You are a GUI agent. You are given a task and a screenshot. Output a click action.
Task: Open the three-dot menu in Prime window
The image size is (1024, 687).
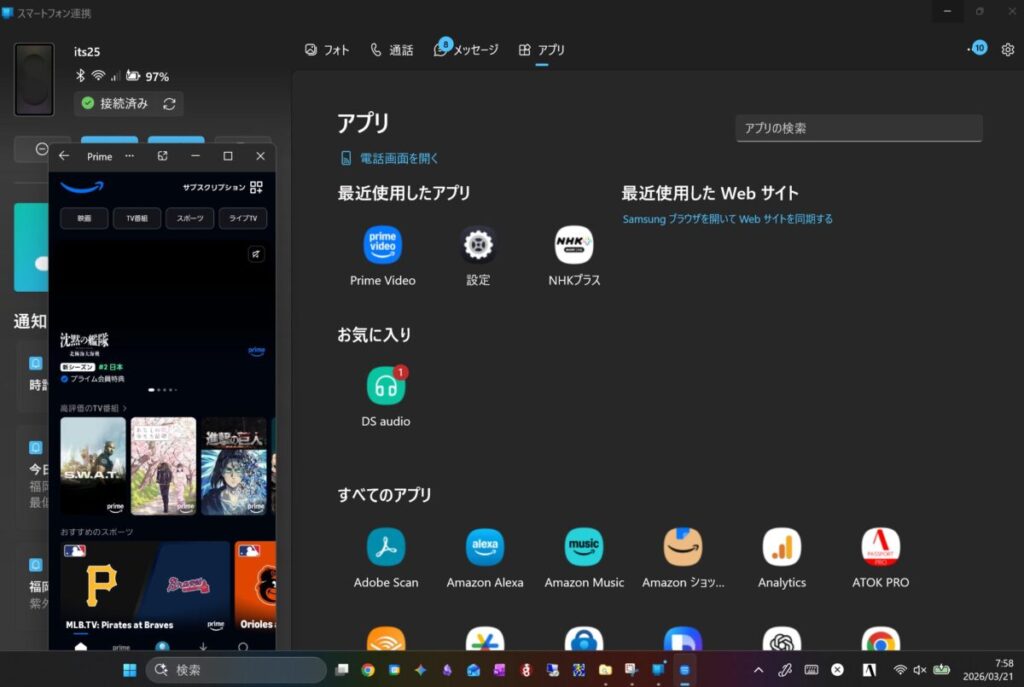[129, 156]
